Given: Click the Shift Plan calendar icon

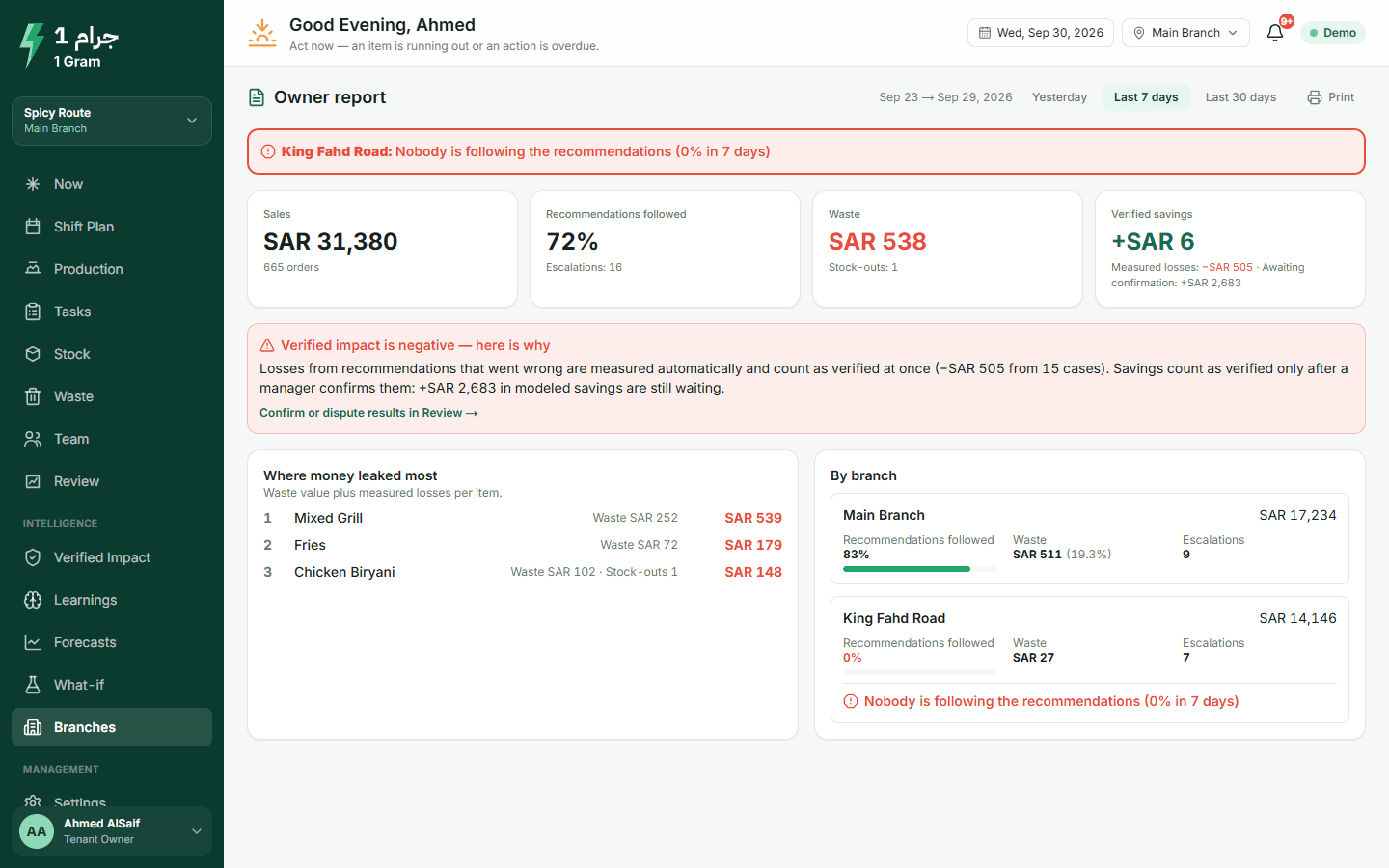Looking at the screenshot, I should pyautogui.click(x=33, y=227).
